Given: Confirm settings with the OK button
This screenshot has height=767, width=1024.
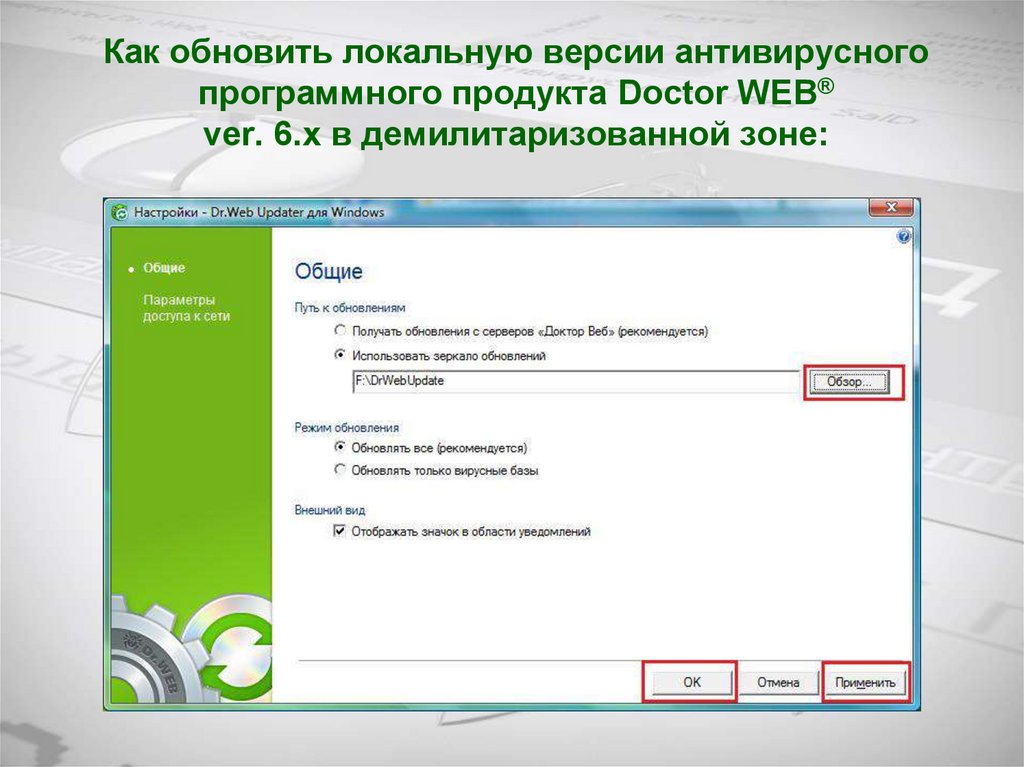Looking at the screenshot, I should pos(692,682).
